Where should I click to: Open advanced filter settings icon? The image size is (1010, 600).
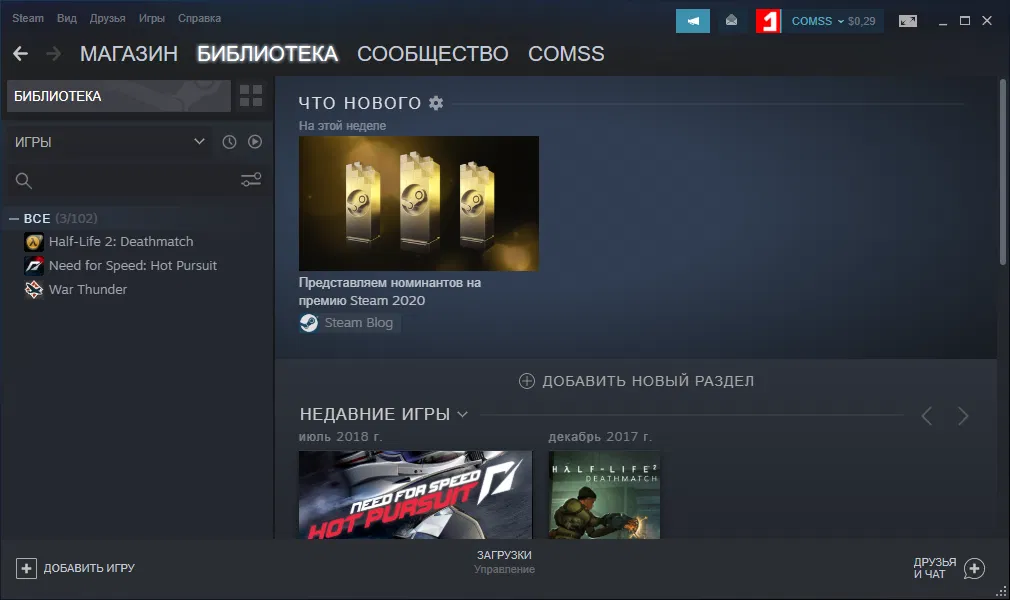[251, 180]
